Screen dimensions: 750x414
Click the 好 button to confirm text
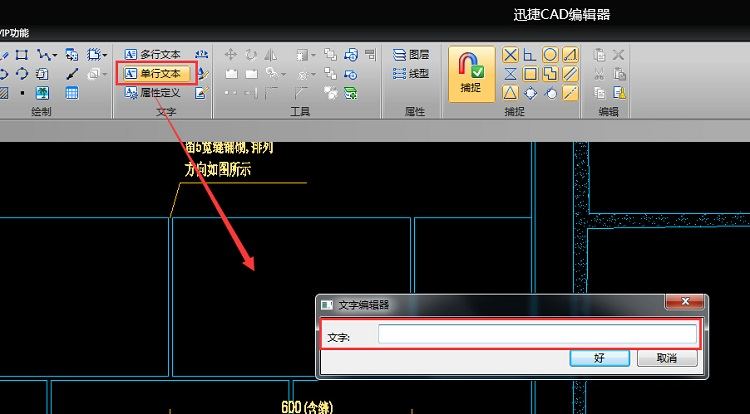[599, 358]
